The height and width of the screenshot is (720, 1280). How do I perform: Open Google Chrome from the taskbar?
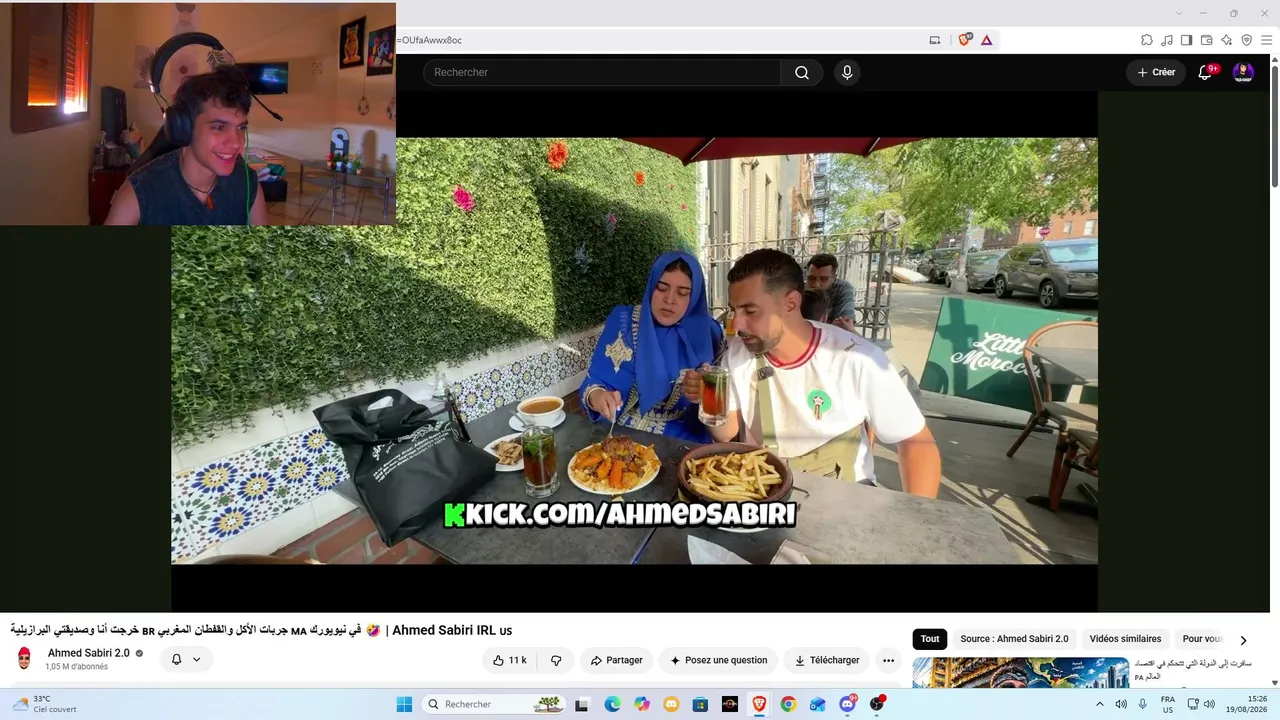click(788, 704)
